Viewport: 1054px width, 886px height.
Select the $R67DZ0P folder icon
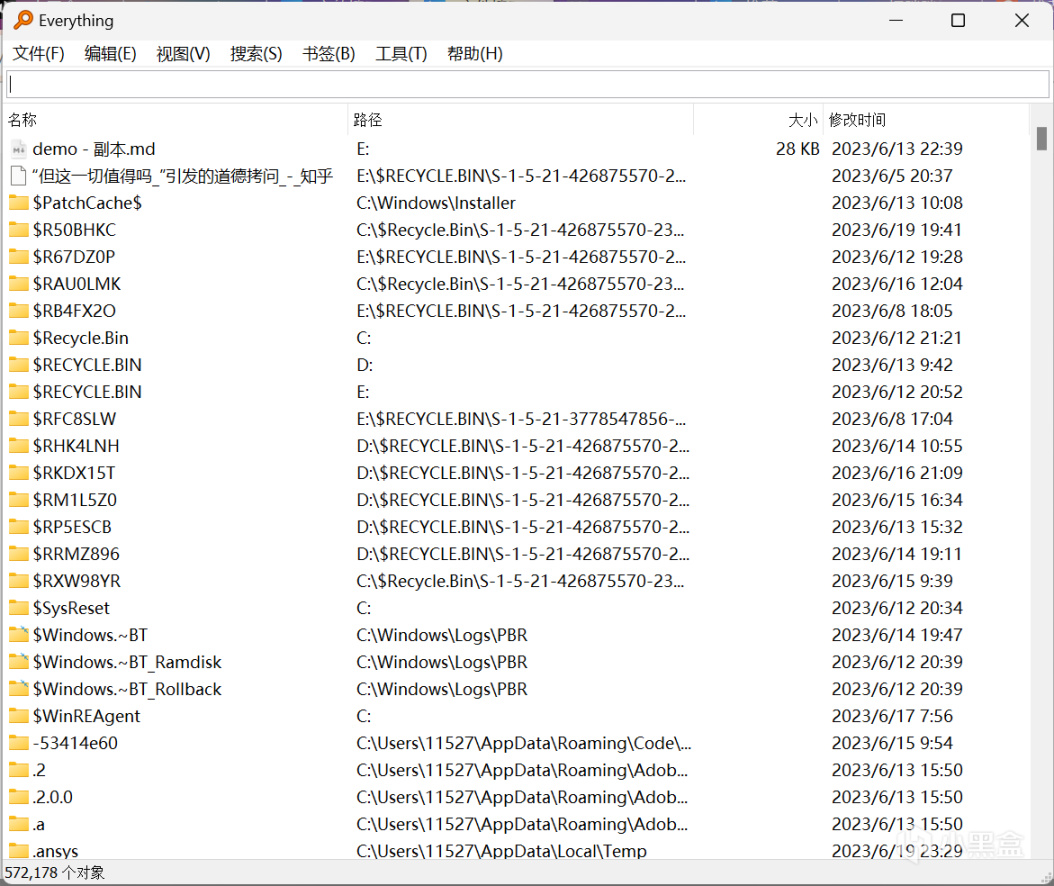click(x=19, y=257)
